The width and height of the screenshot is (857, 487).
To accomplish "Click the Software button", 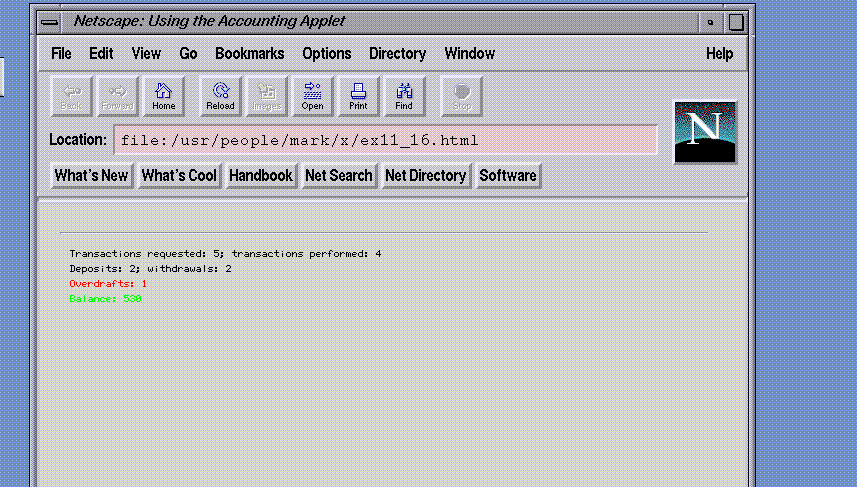I will 508,175.
